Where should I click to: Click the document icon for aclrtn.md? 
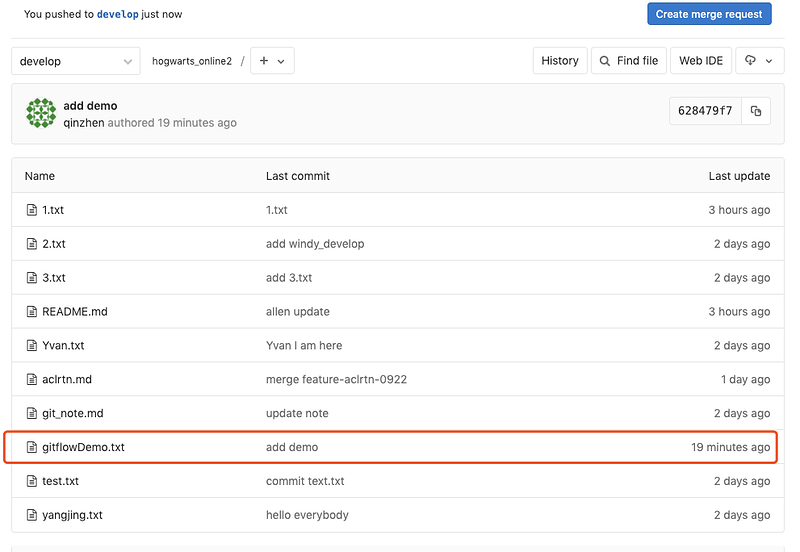[x=32, y=380]
